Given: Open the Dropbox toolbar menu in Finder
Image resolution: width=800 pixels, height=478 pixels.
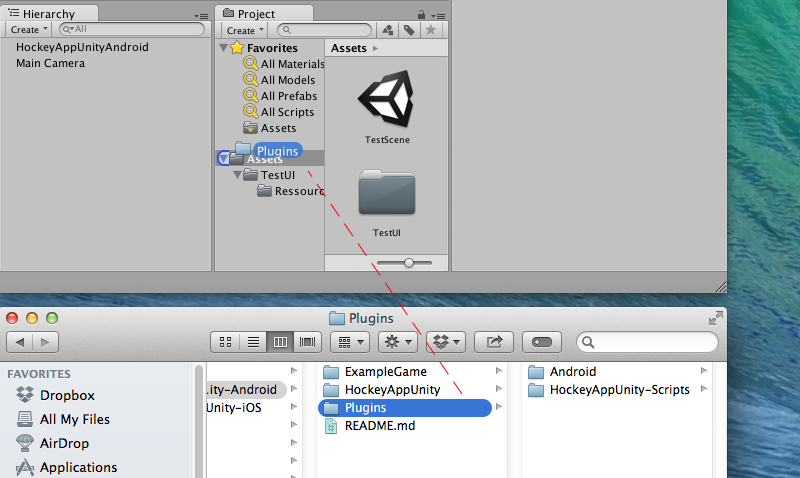Looking at the screenshot, I should click(x=446, y=342).
